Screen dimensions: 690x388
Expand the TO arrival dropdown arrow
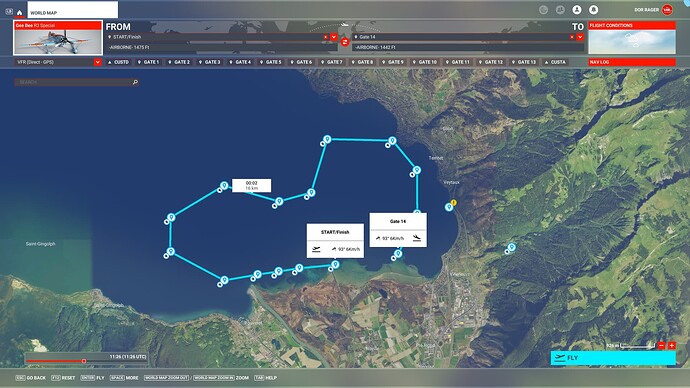[x=580, y=37]
